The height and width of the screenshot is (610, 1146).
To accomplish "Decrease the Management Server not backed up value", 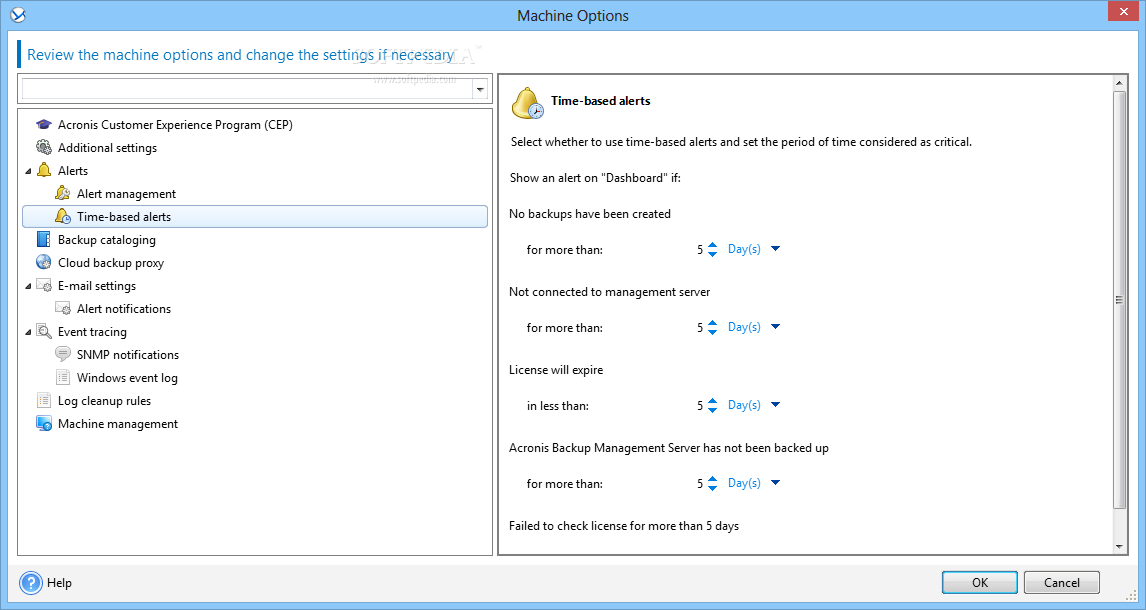I will coord(713,488).
